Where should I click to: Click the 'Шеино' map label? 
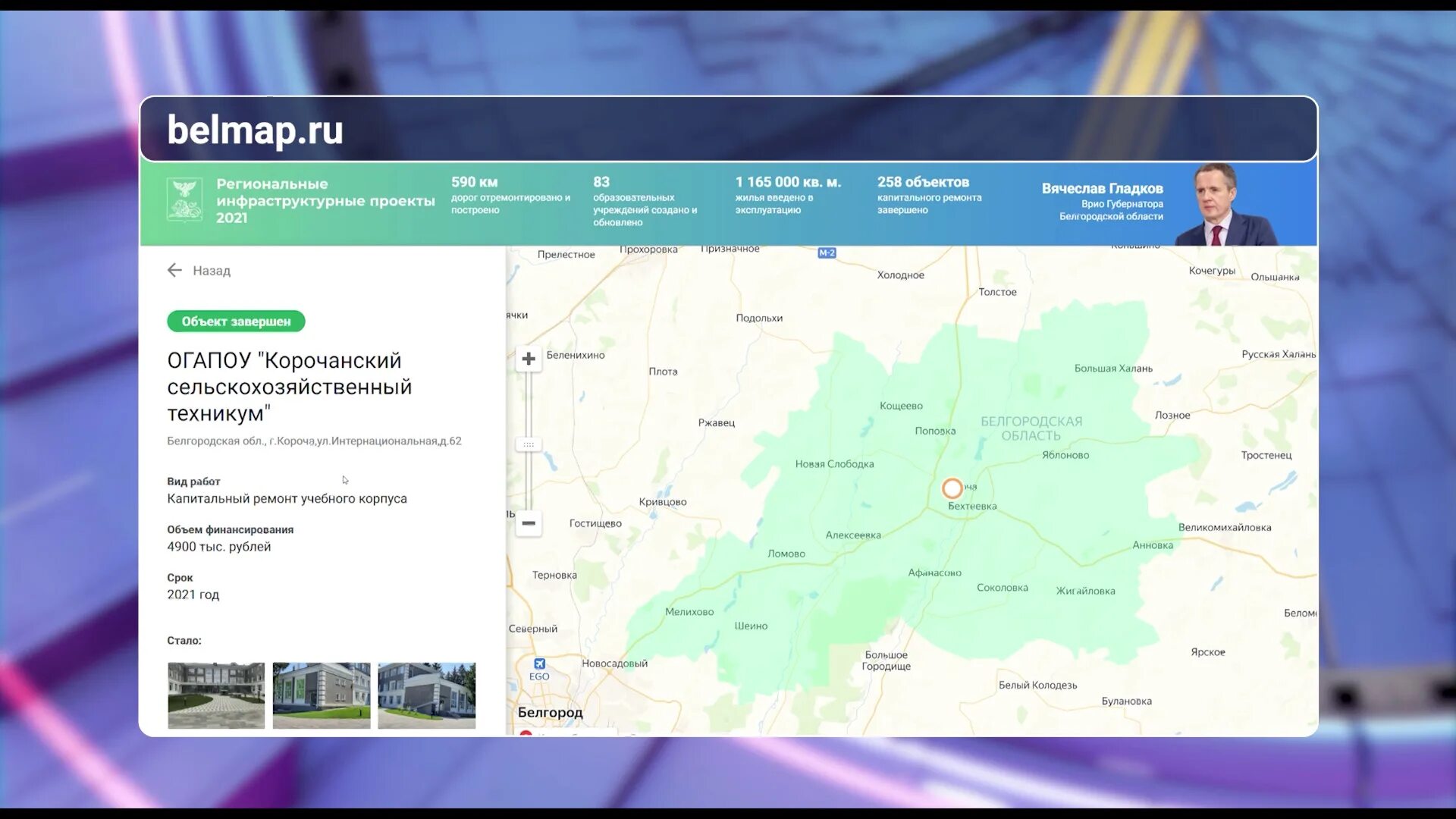coord(751,626)
